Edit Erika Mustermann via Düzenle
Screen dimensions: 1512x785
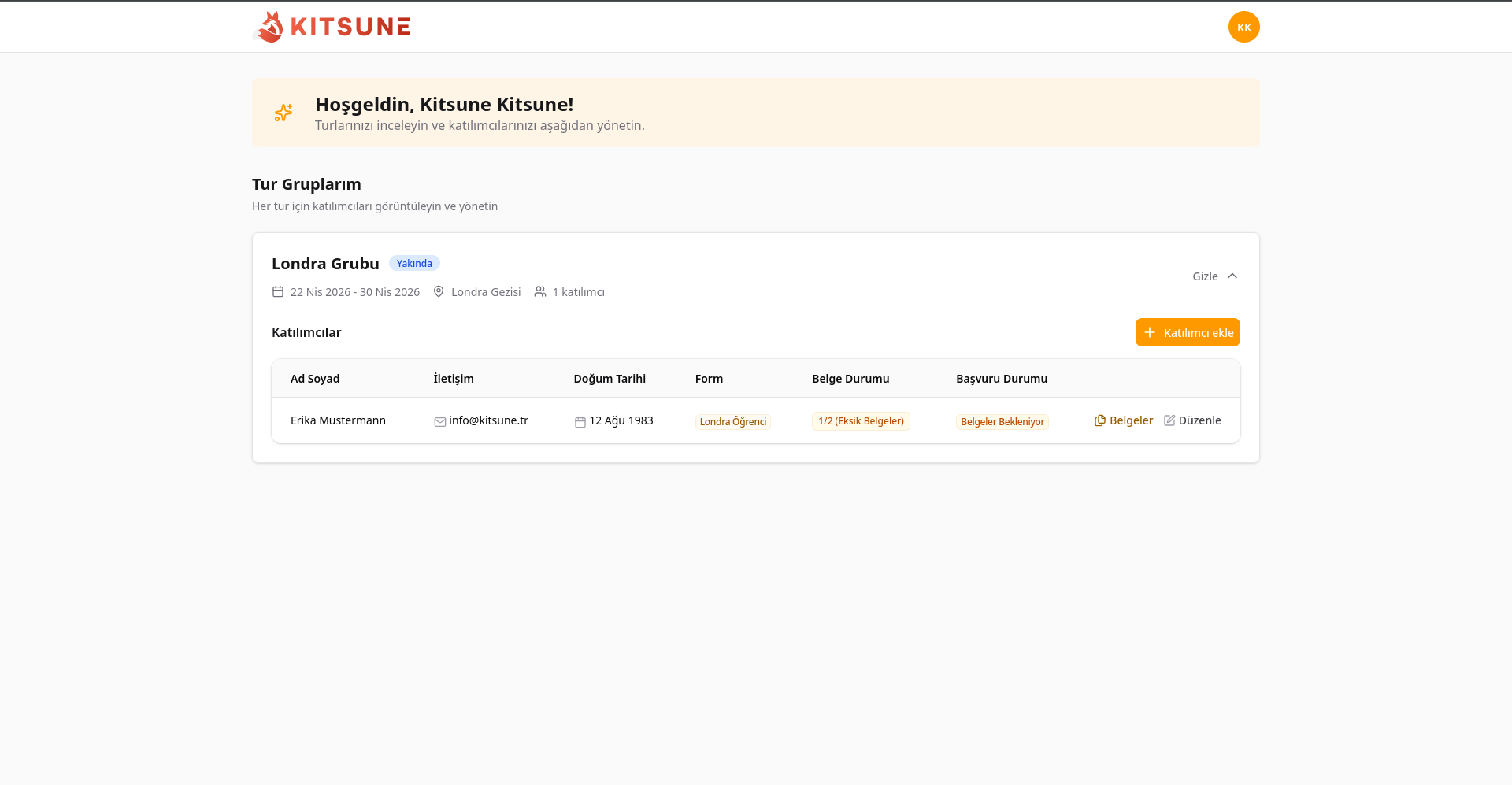(1192, 420)
